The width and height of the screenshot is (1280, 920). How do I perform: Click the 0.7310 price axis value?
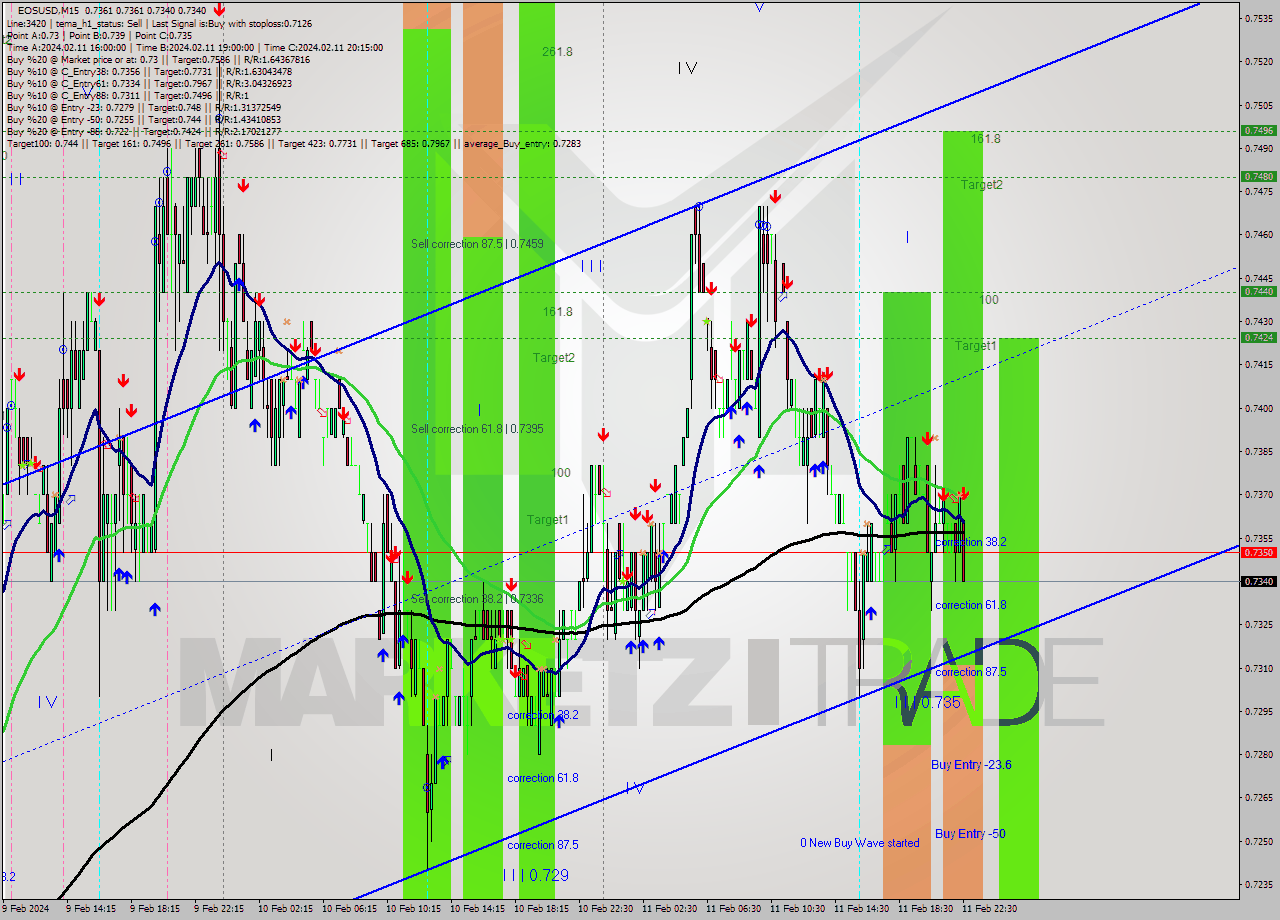click(x=1257, y=668)
